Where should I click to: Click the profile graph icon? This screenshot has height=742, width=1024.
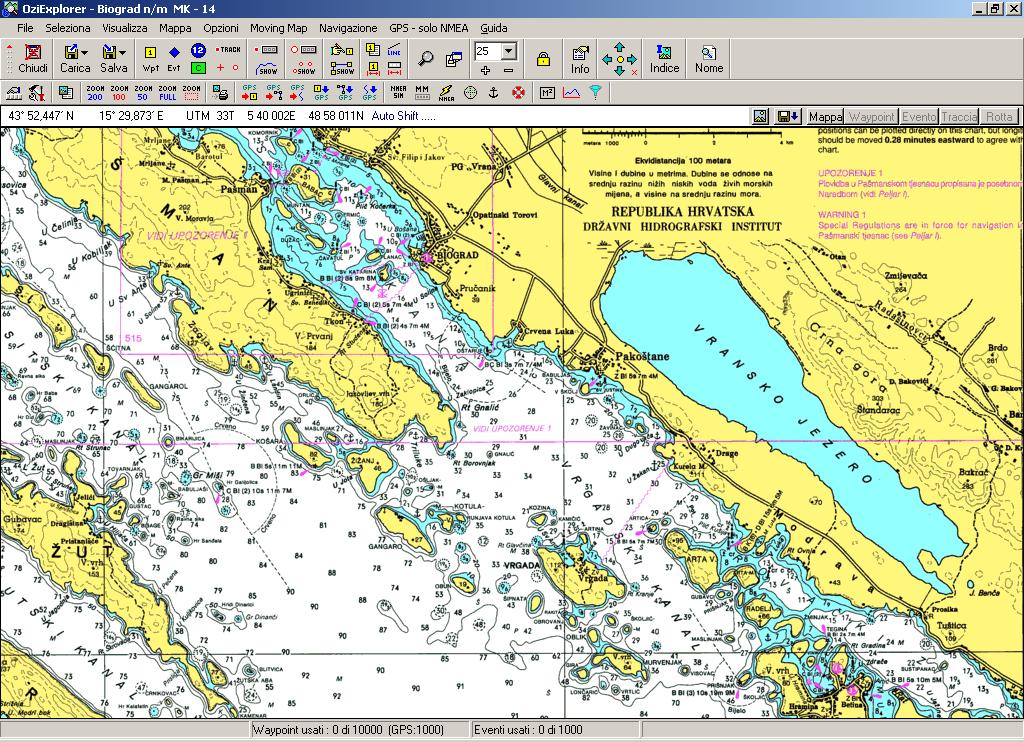click(571, 93)
